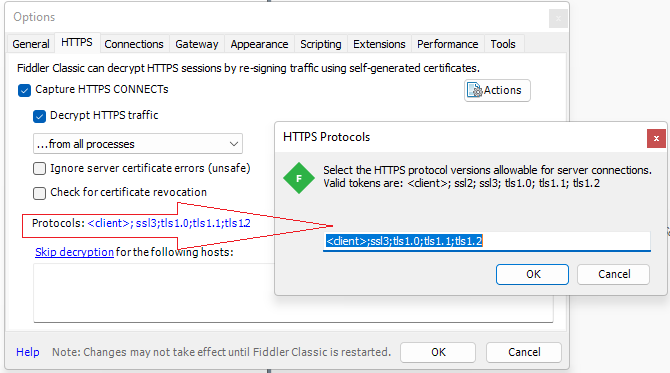
Task: Cancel the HTTPS Protocols dialog
Action: [x=614, y=274]
